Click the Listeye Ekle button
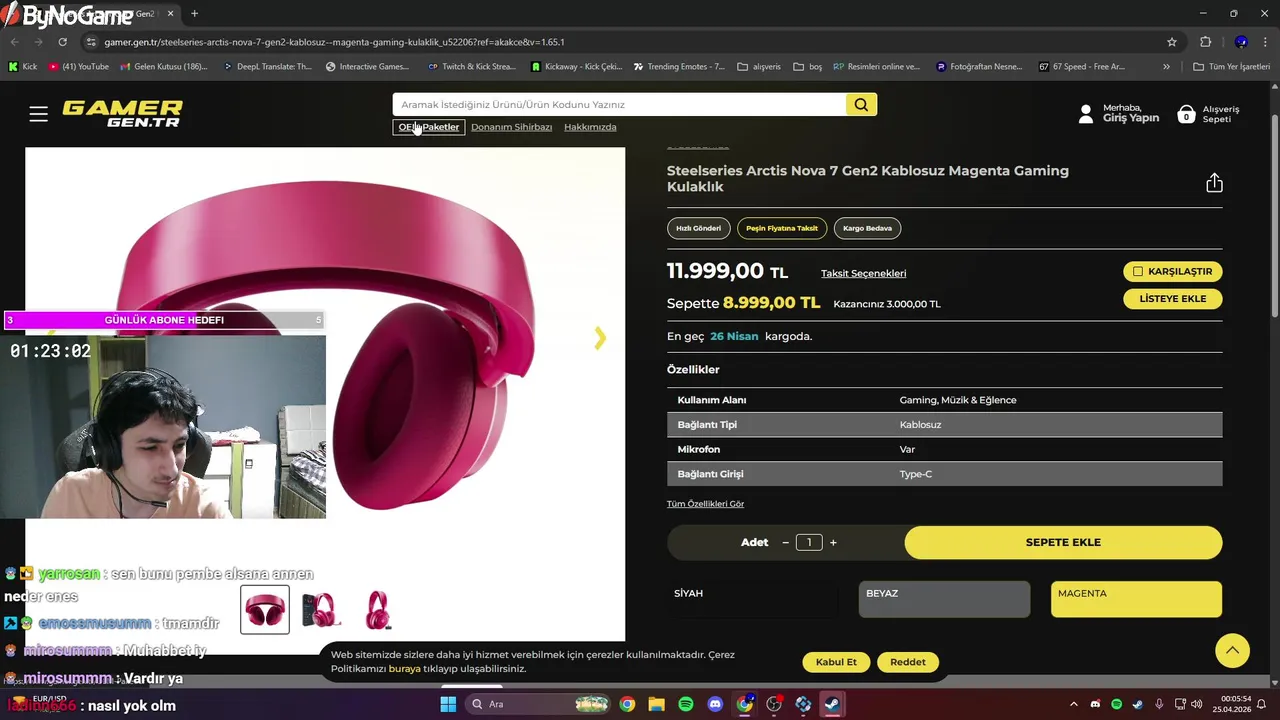The image size is (1280, 720). (1172, 299)
